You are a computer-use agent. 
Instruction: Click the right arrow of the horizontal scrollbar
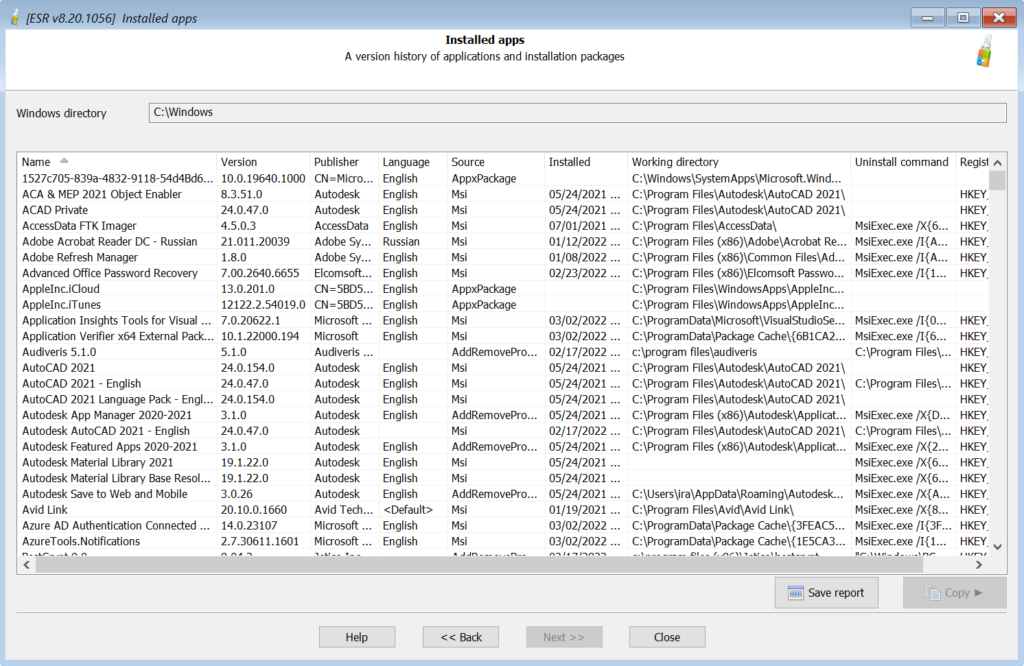pos(980,564)
